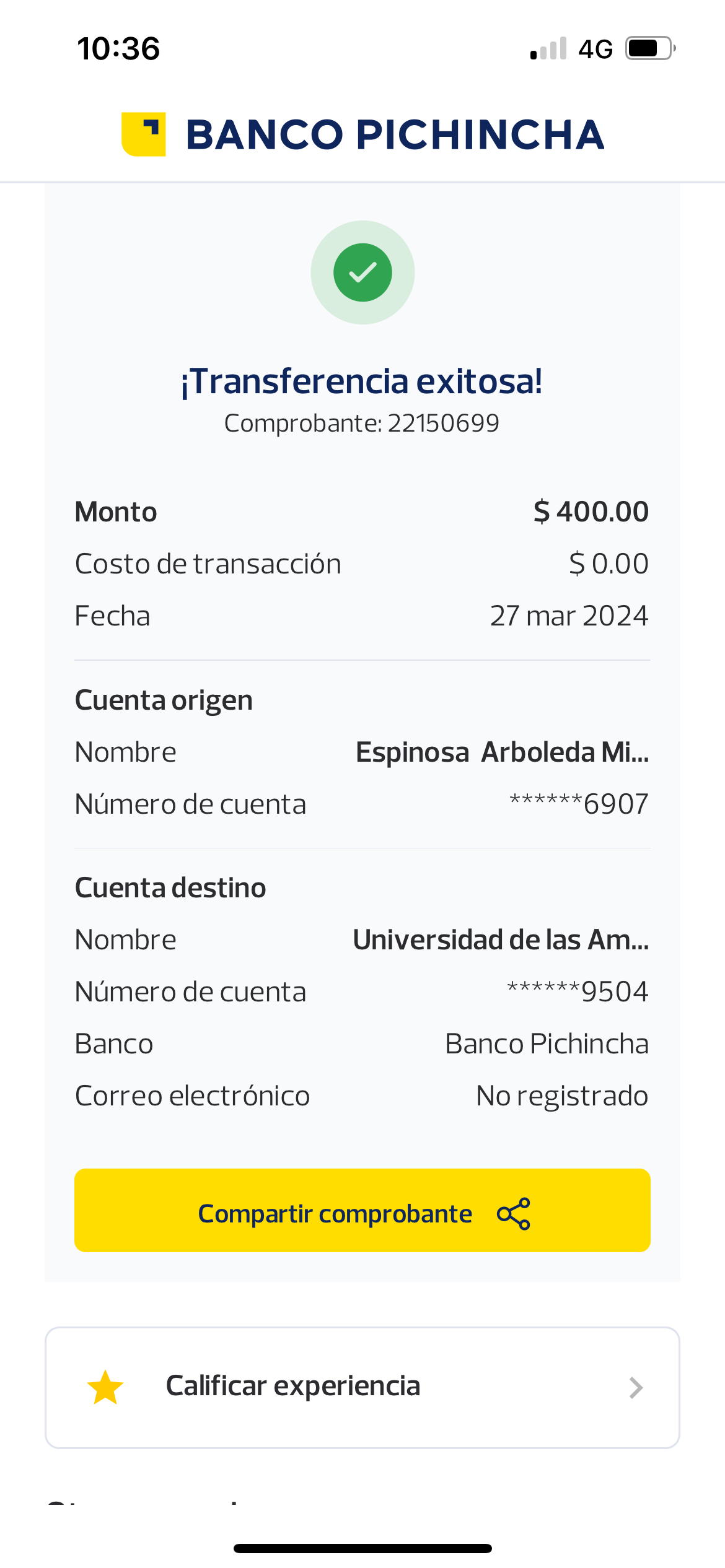Tap the Banco Pichincha yellow logo icon
This screenshot has height=1568, width=725.
[x=144, y=134]
